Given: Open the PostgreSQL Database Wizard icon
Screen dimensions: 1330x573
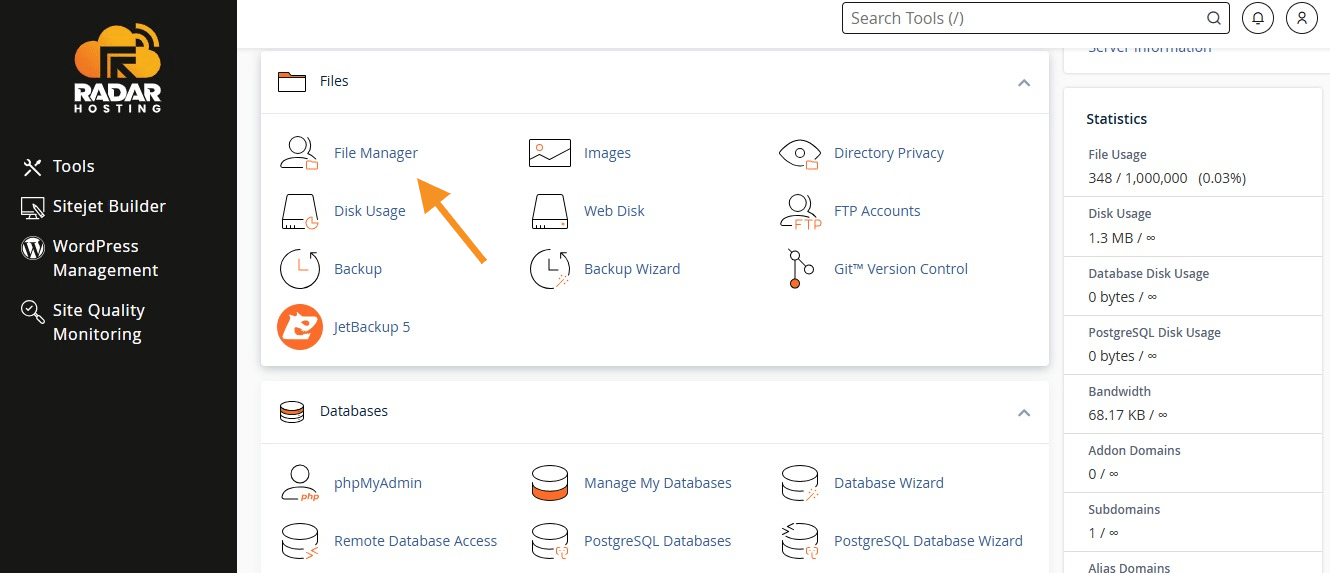Looking at the screenshot, I should [x=799, y=541].
